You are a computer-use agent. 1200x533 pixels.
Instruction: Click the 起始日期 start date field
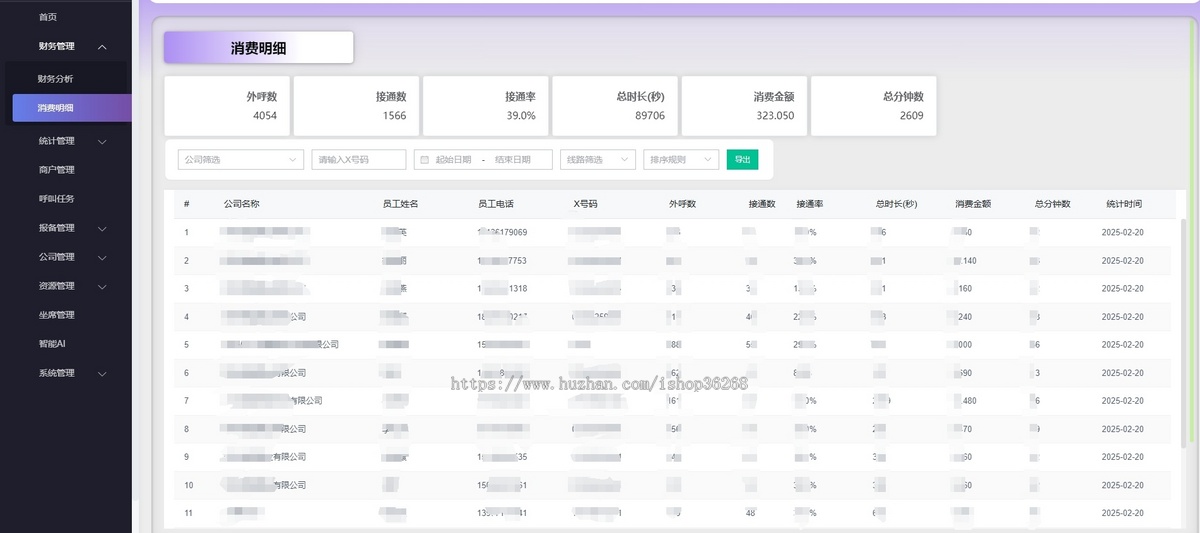click(453, 160)
